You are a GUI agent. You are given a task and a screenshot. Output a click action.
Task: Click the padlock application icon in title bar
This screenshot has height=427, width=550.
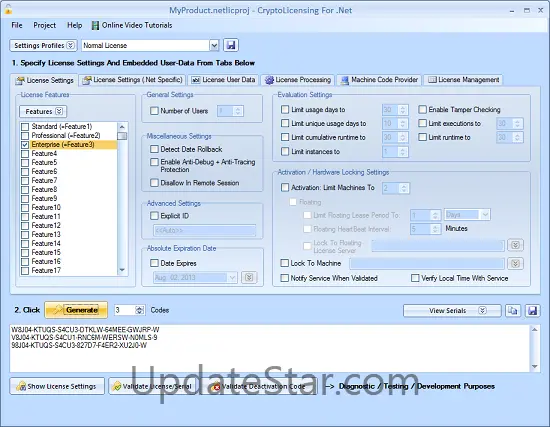[8, 10]
